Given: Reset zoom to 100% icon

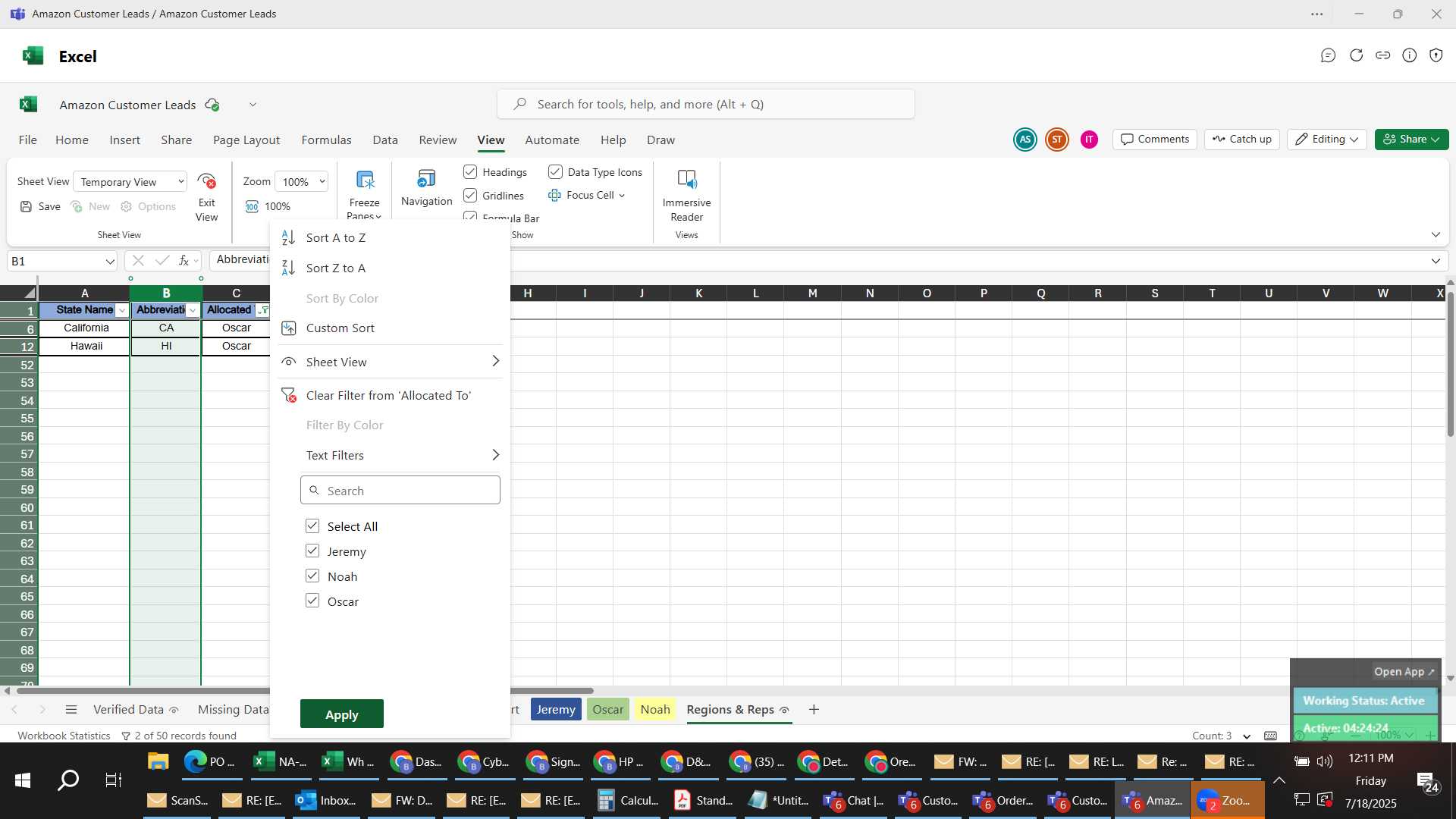Looking at the screenshot, I should pos(252,206).
